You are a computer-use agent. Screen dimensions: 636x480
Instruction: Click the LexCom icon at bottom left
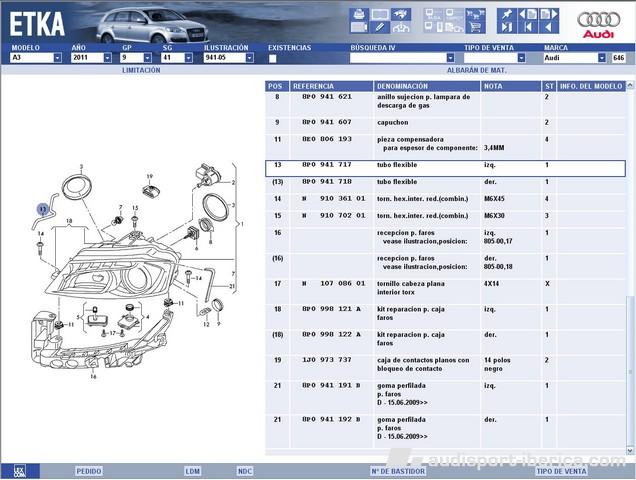(20, 471)
